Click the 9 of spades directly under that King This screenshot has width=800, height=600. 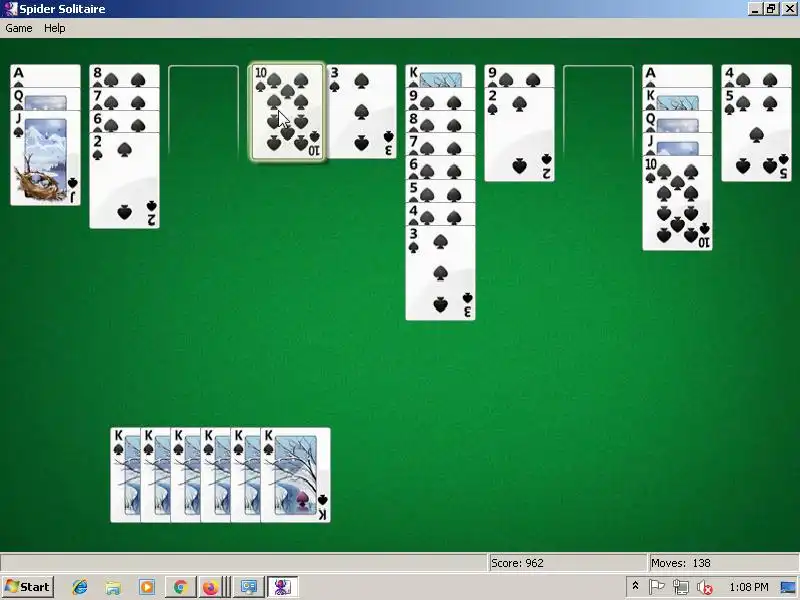(x=440, y=99)
